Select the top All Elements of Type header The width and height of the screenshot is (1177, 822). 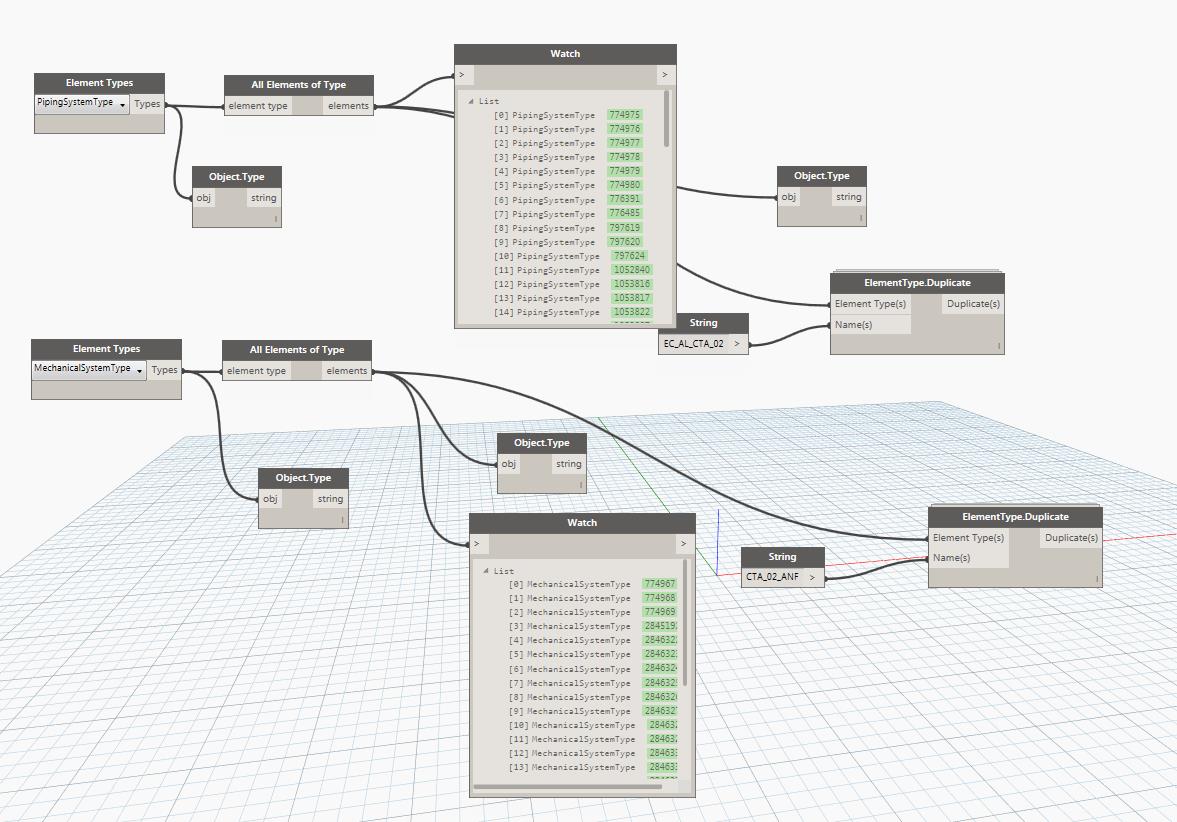(x=298, y=85)
